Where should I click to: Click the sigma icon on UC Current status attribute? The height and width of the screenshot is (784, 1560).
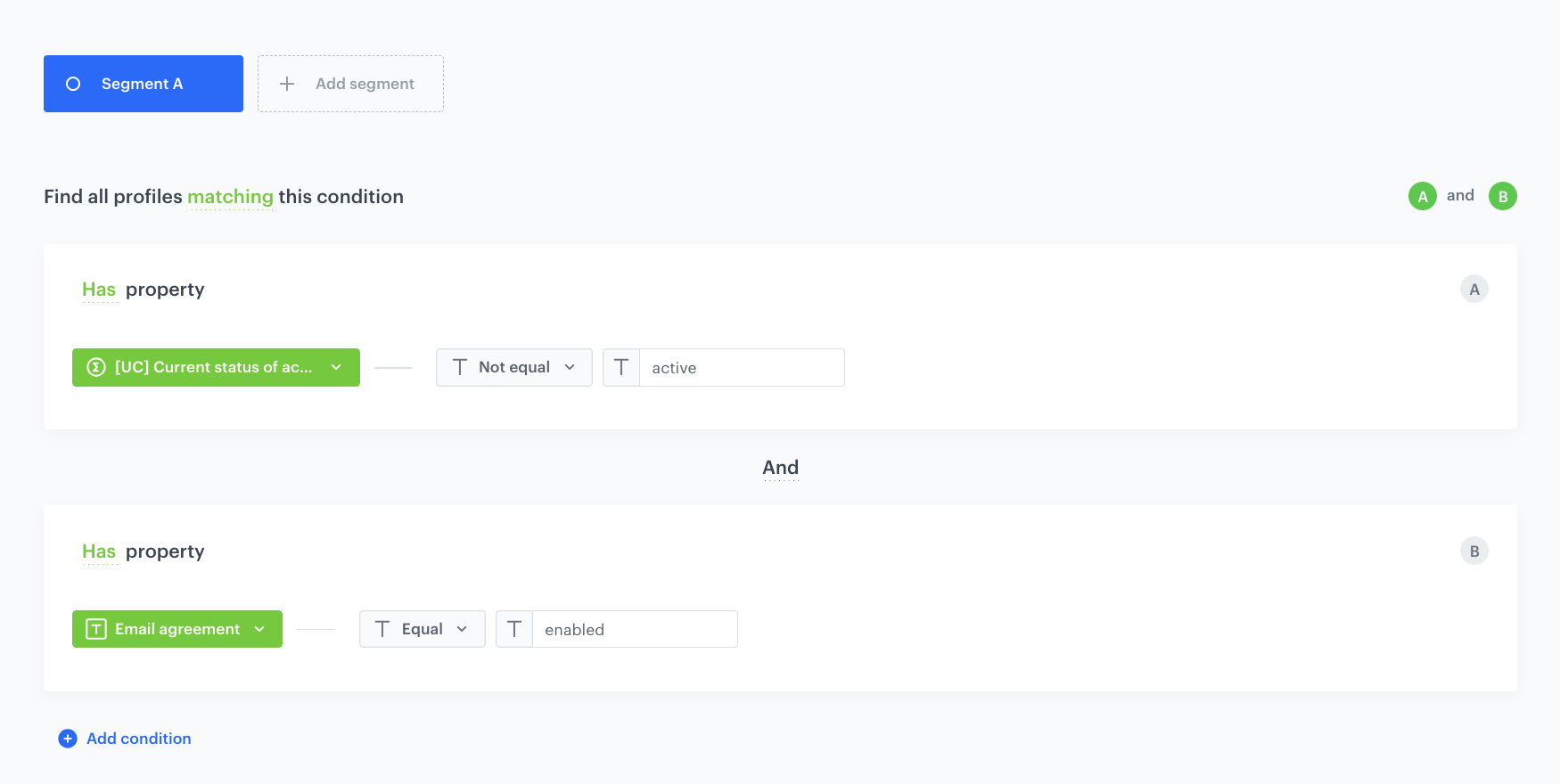[96, 367]
